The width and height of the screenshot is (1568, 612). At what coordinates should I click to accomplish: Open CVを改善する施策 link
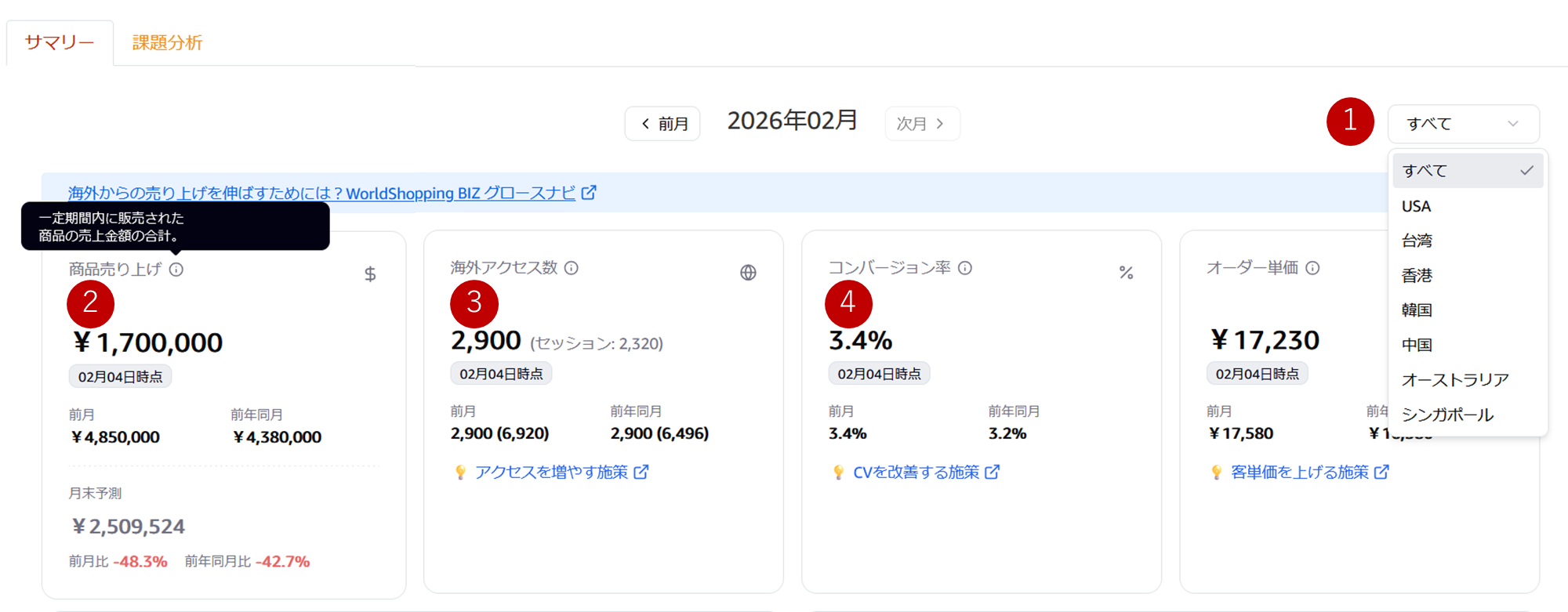click(x=916, y=472)
